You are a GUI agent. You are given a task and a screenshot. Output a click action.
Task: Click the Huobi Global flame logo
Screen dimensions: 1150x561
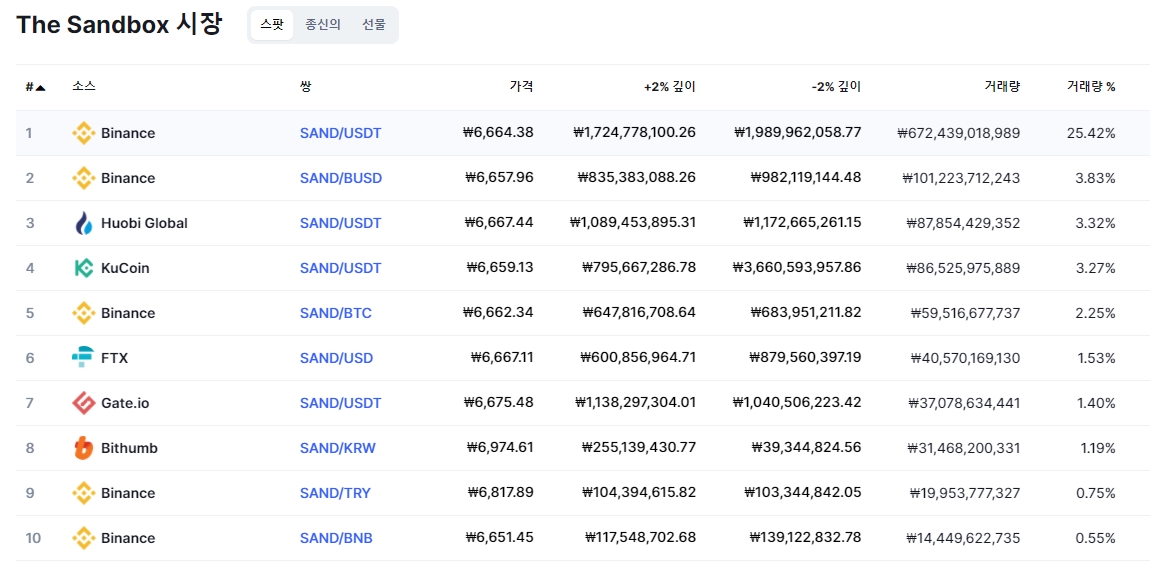(84, 223)
